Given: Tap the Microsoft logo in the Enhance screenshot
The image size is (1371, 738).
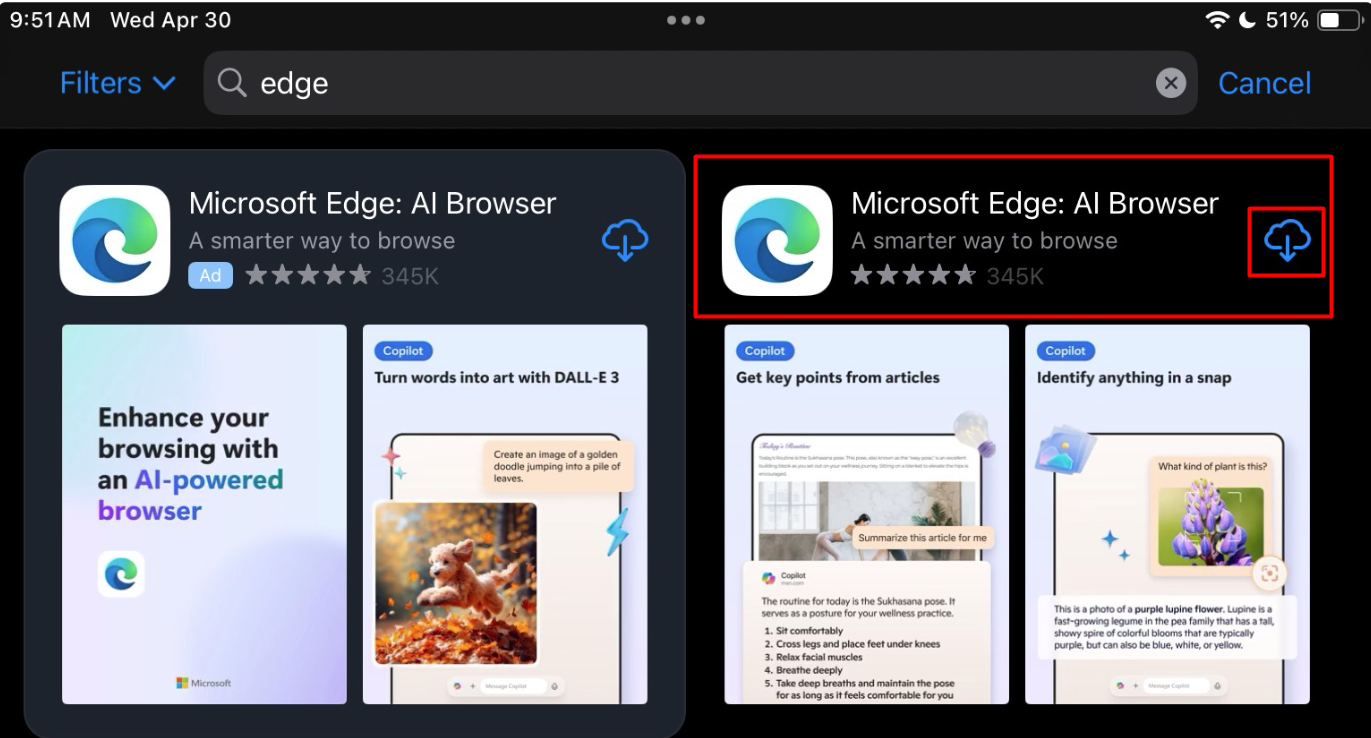Looking at the screenshot, I should click(x=204, y=683).
